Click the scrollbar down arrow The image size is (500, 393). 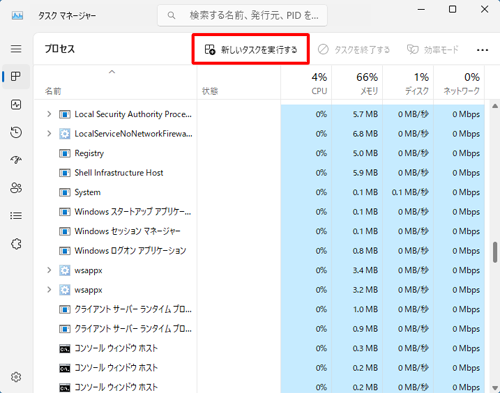coord(495,388)
